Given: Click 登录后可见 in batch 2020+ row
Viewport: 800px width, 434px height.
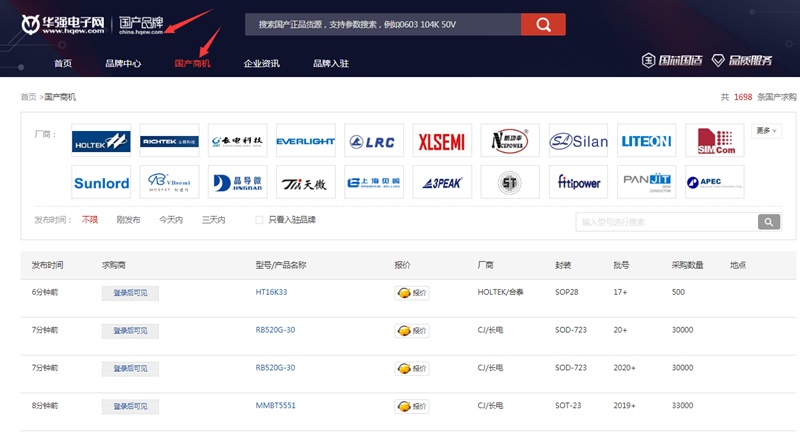Looking at the screenshot, I should click(x=130, y=368).
